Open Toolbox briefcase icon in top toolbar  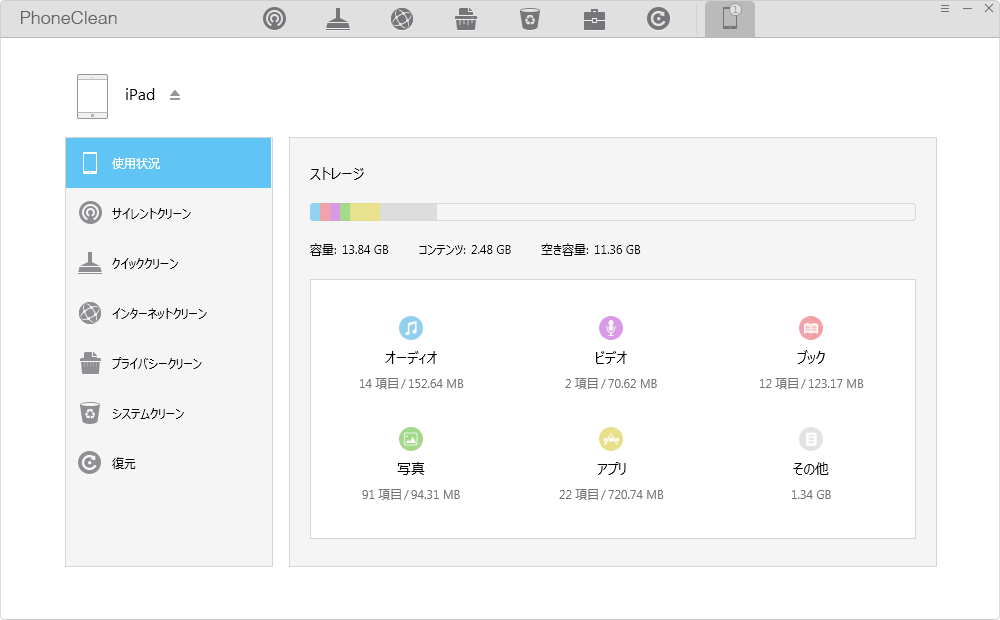pyautogui.click(x=594, y=19)
